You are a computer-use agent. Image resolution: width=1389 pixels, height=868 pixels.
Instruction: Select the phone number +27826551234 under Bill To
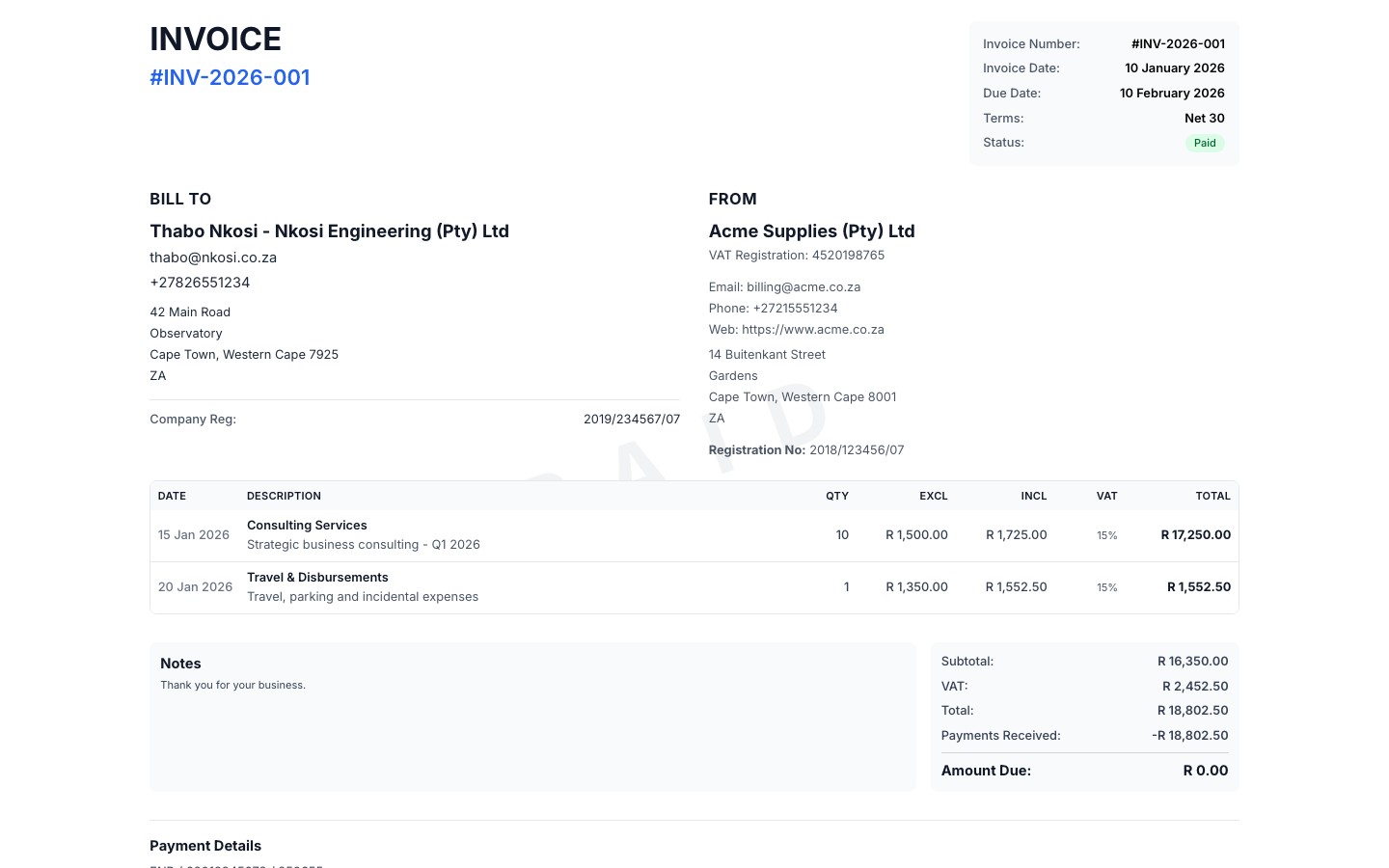[200, 283]
